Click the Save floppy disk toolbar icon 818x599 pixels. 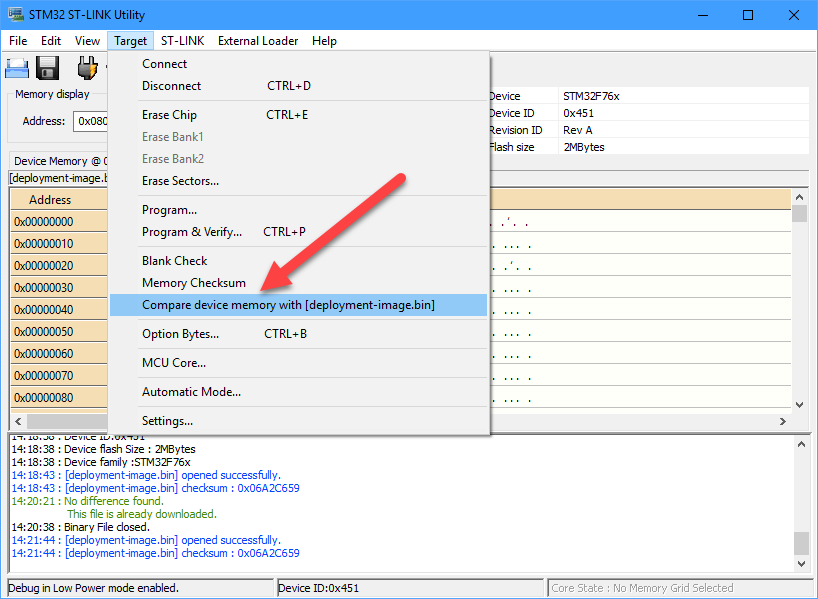pyautogui.click(x=47, y=68)
